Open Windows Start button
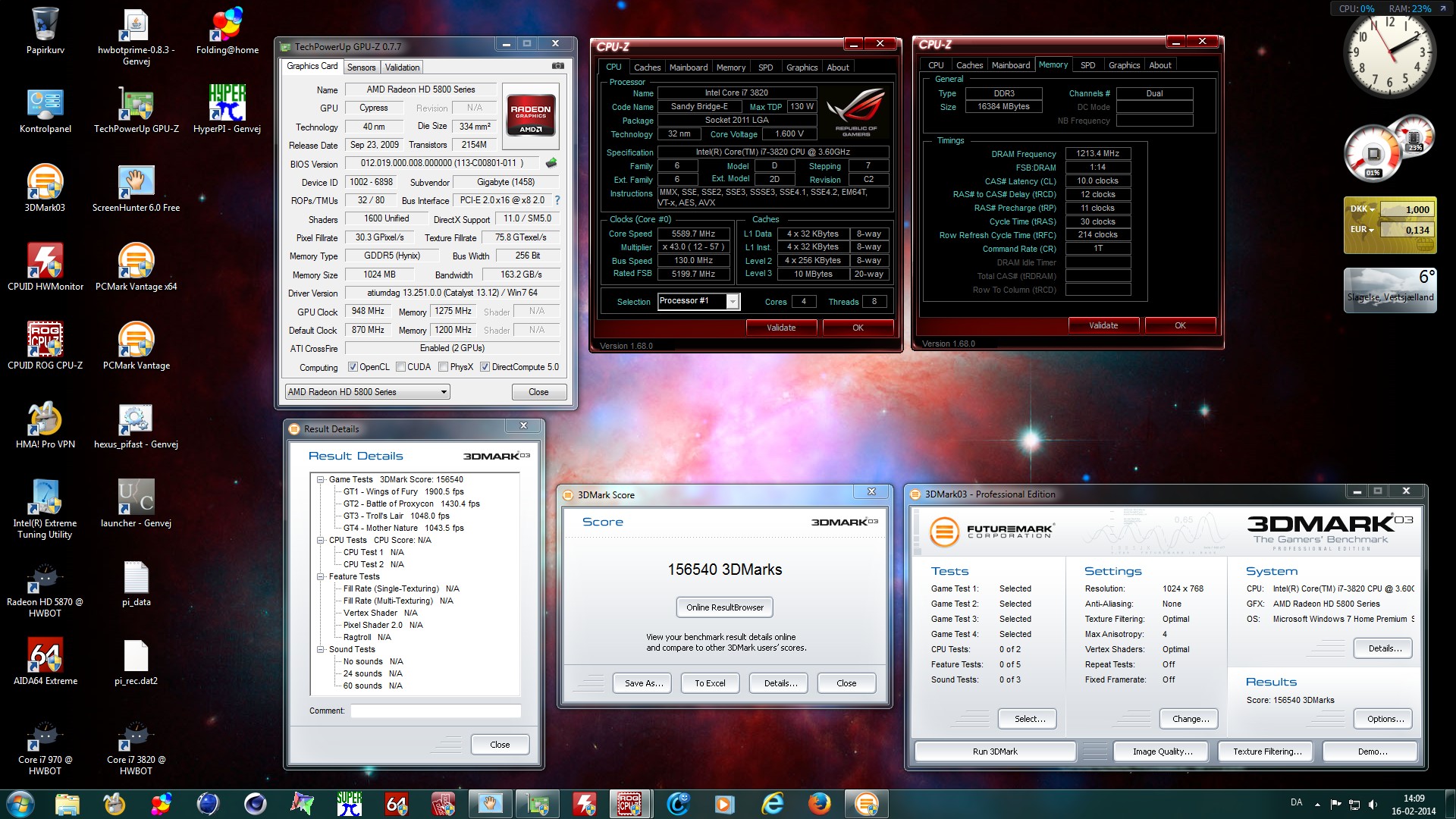 (20, 804)
